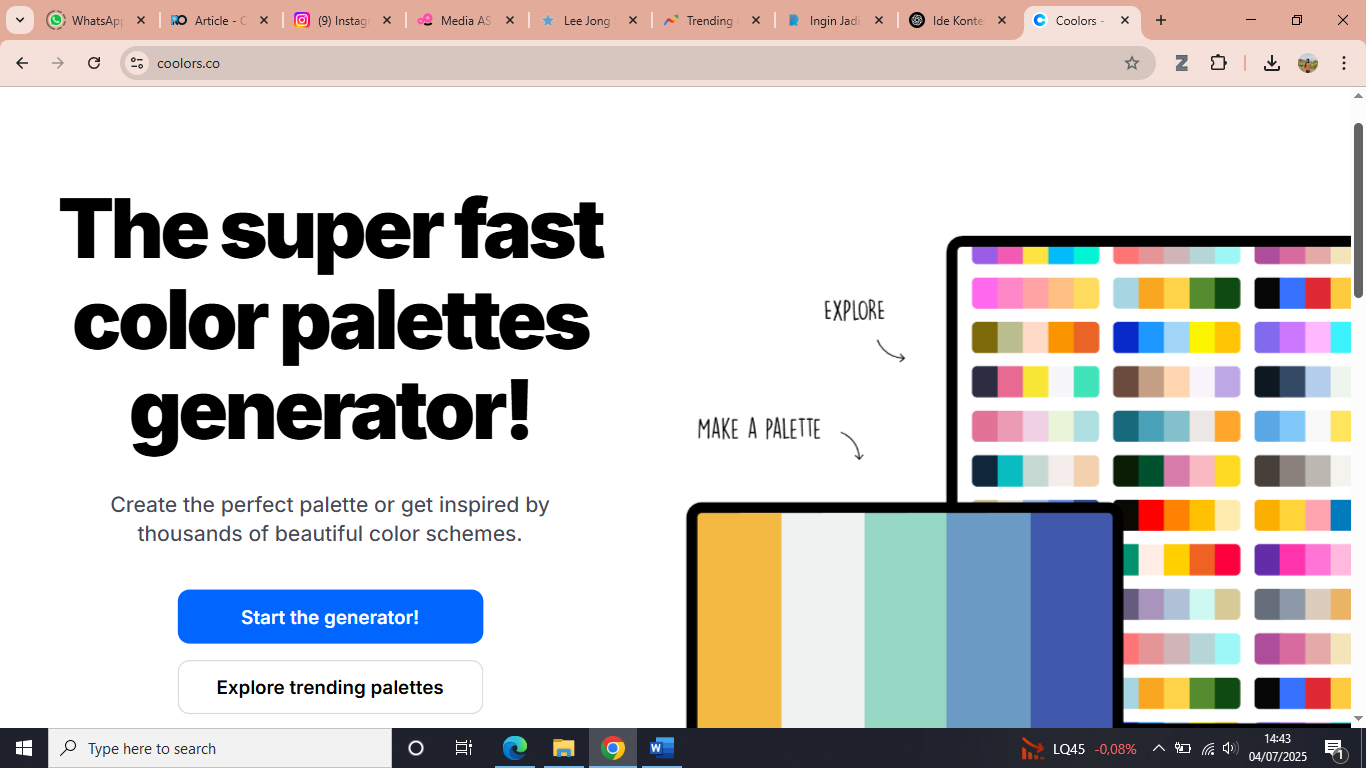Open the notification center icon
The image size is (1366, 768).
(1335, 748)
